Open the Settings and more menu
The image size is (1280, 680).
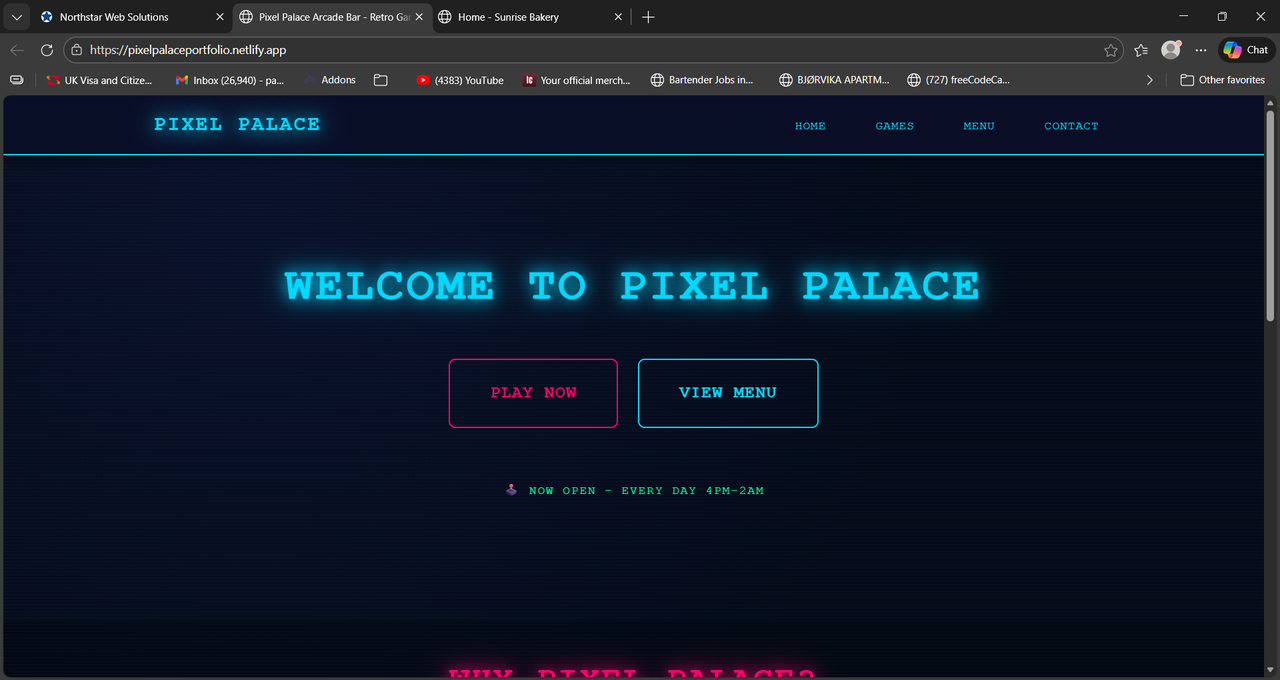pyautogui.click(x=1201, y=50)
